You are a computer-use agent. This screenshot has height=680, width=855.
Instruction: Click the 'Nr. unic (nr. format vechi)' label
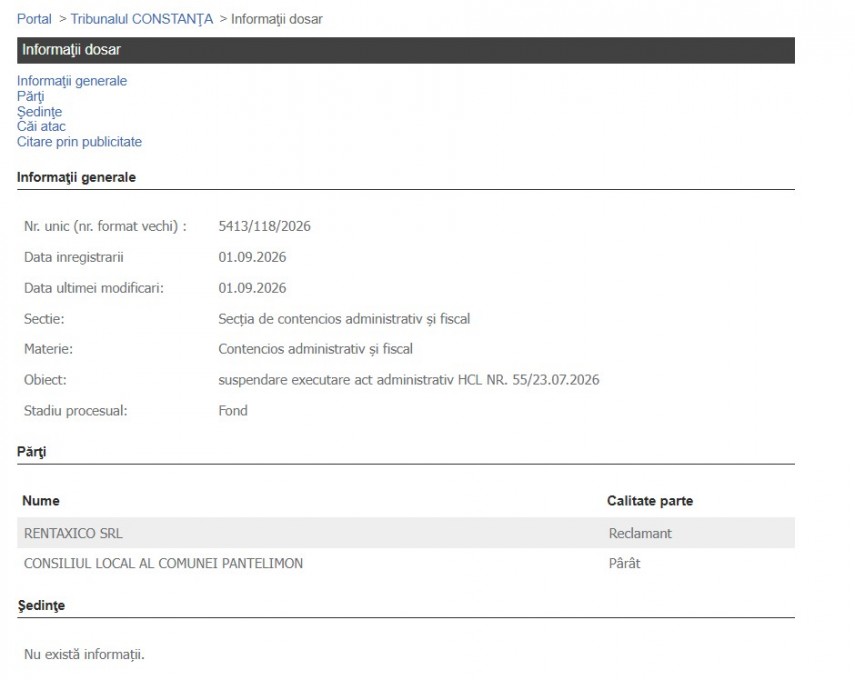point(105,226)
